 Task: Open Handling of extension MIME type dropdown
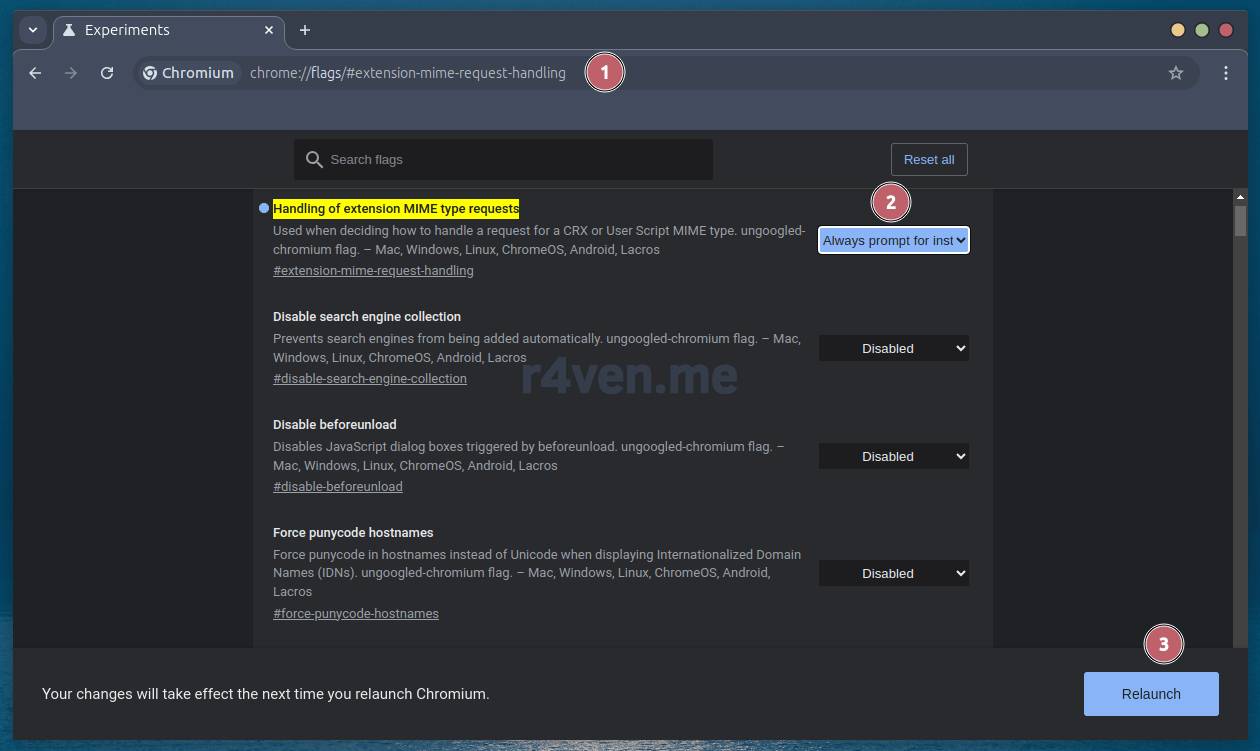tap(893, 241)
